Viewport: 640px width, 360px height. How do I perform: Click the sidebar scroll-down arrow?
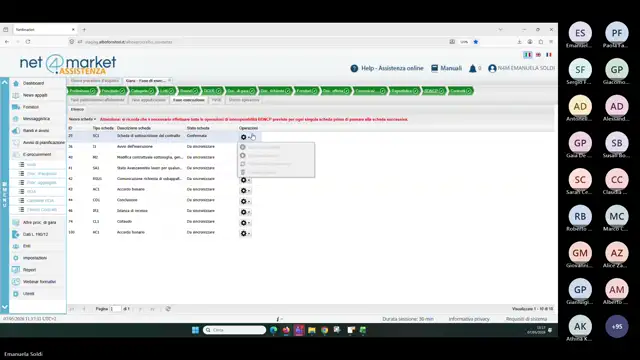coord(4,307)
